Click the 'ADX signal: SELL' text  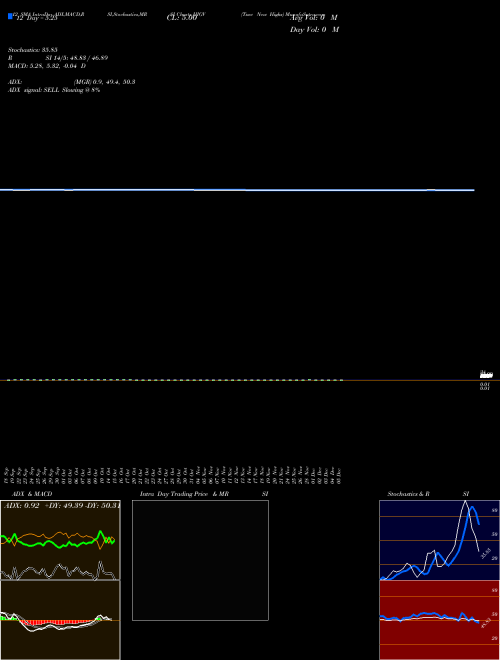[x=34, y=90]
